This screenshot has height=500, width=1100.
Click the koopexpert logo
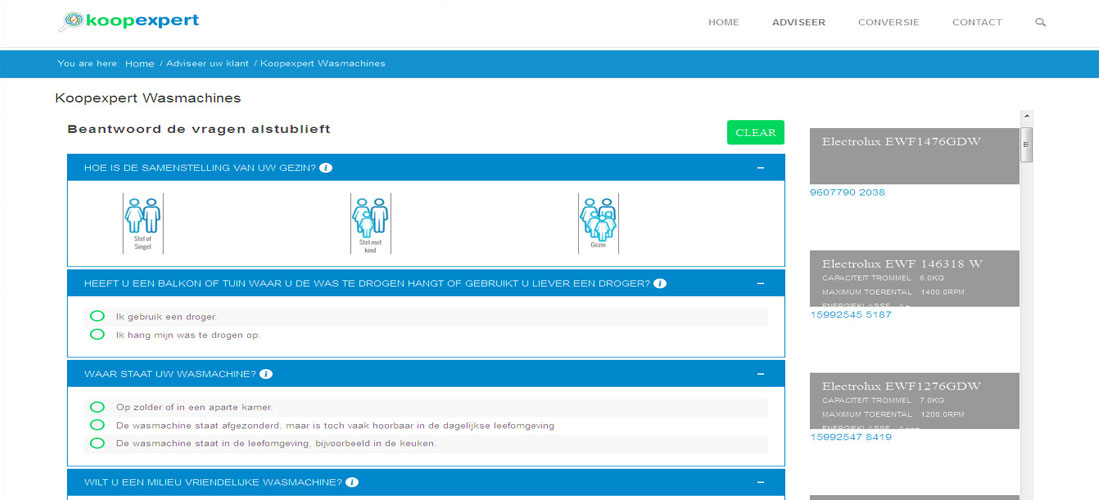tap(129, 22)
